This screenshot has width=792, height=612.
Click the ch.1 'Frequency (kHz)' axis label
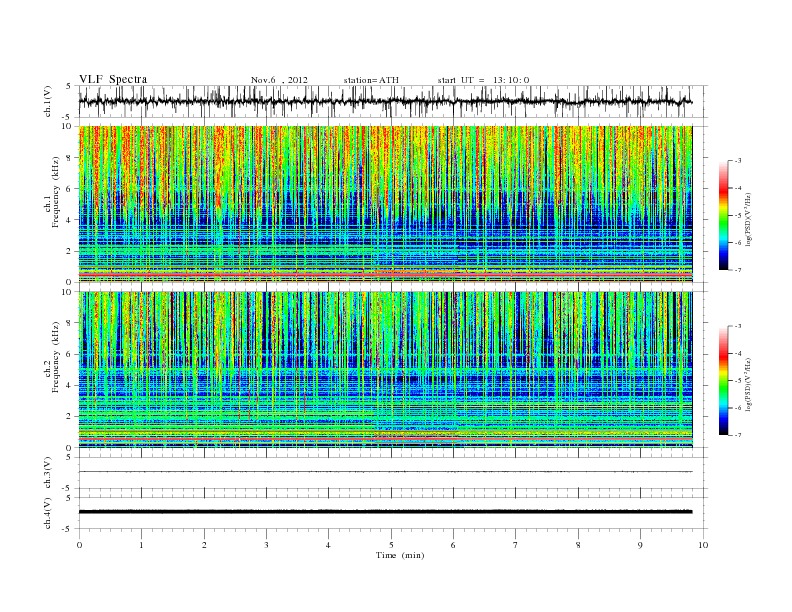(x=55, y=192)
